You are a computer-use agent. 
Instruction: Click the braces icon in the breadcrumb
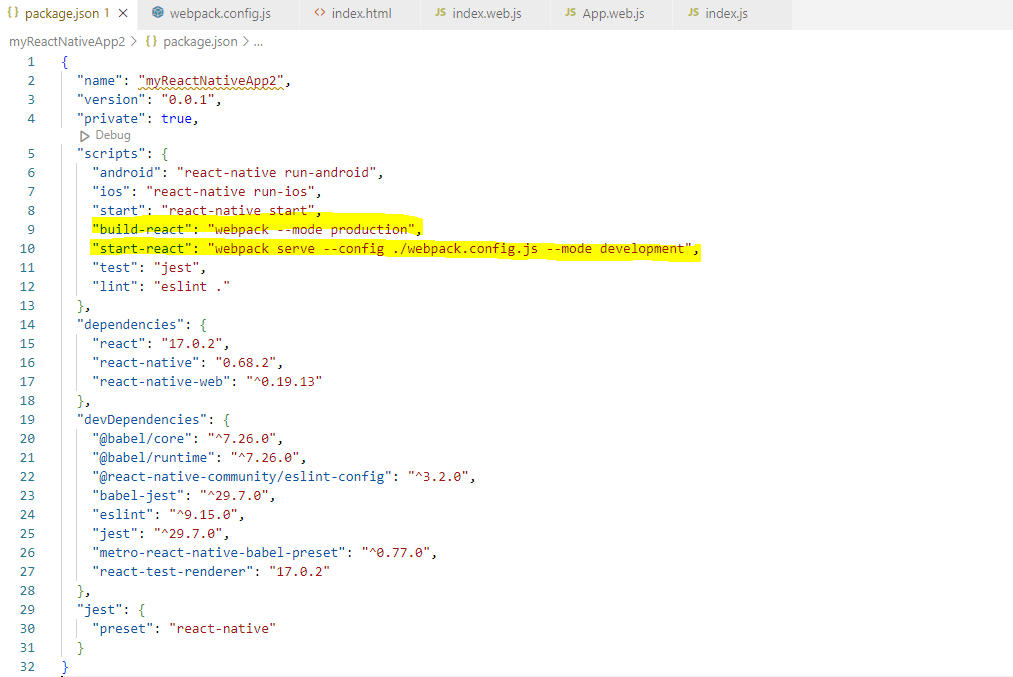[x=151, y=41]
